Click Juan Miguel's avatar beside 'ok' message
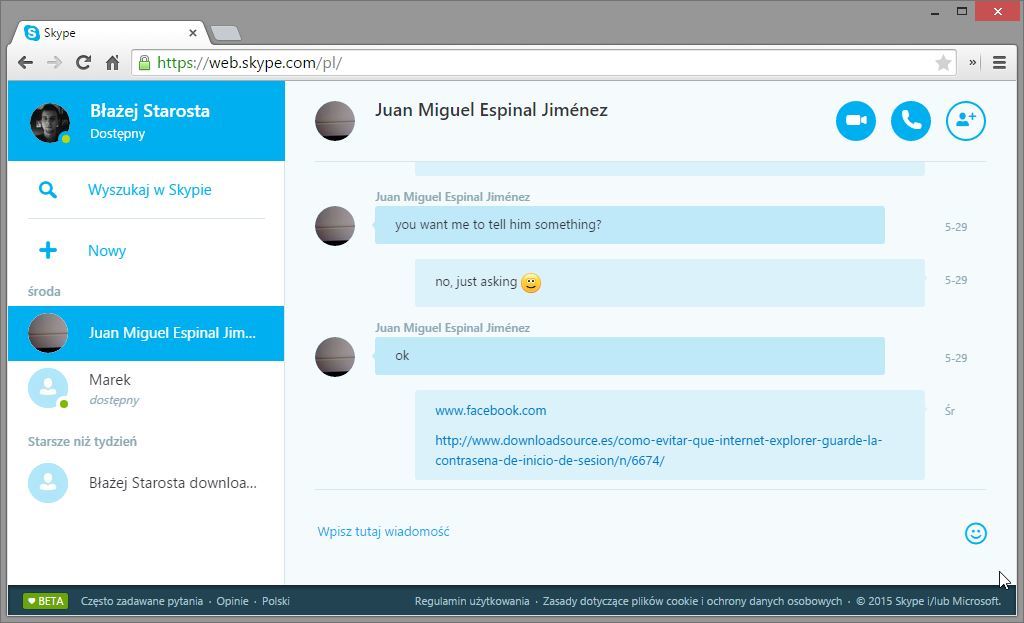This screenshot has height=623, width=1024. point(335,357)
